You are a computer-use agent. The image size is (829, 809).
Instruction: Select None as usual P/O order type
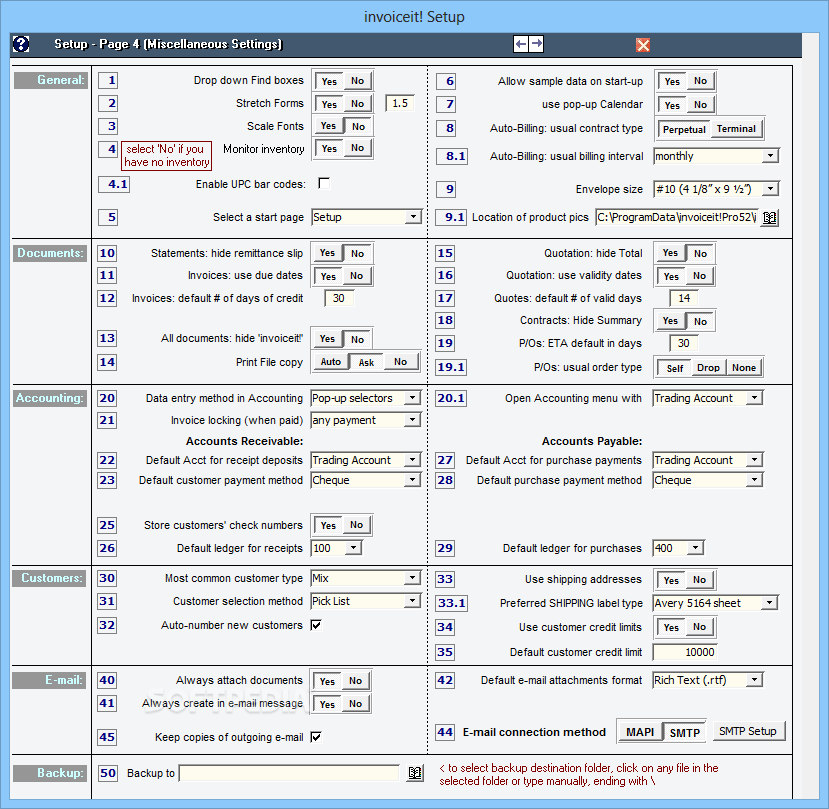click(743, 367)
